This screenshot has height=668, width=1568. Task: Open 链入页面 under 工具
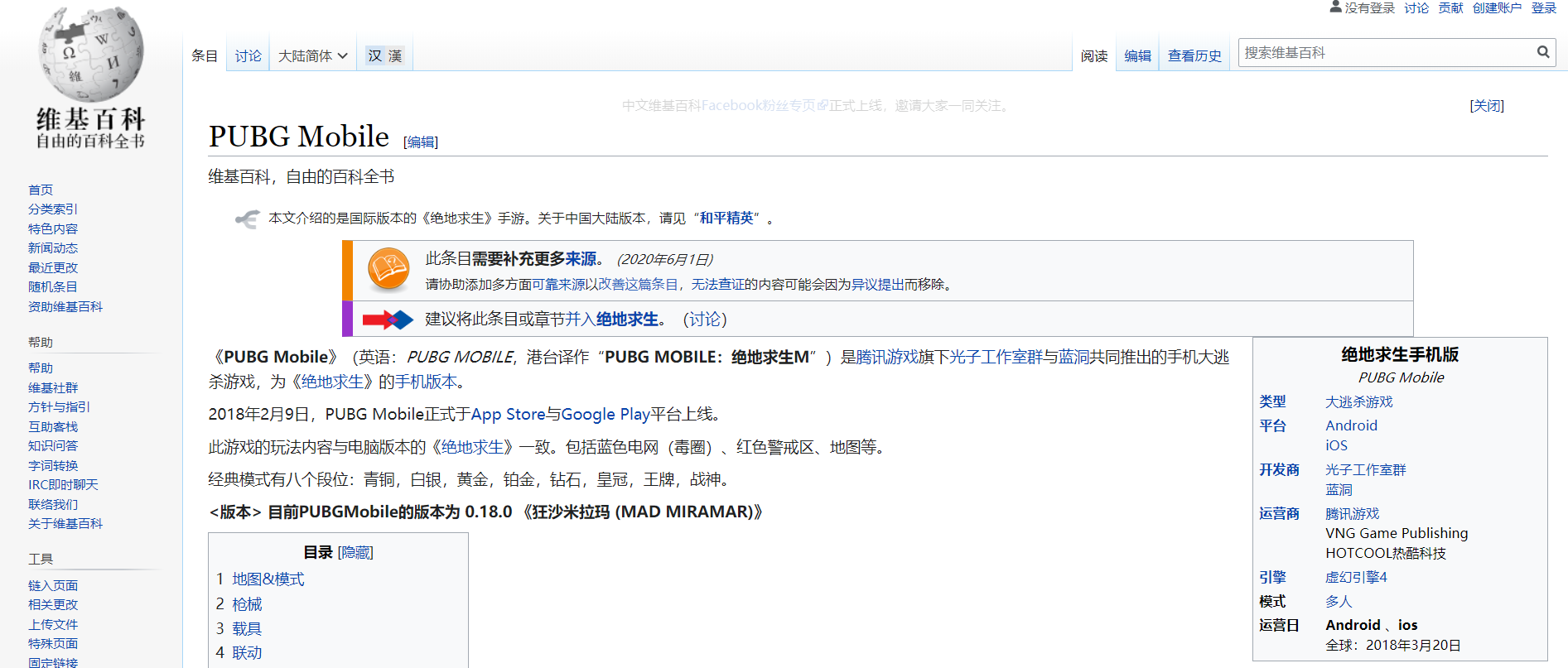[53, 585]
